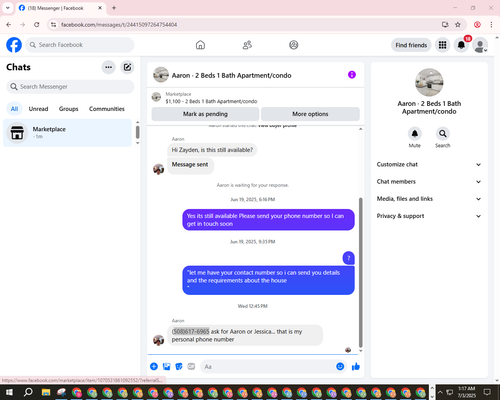500x400 pixels.
Task: Go back in browser history
Action: click(x=9, y=25)
